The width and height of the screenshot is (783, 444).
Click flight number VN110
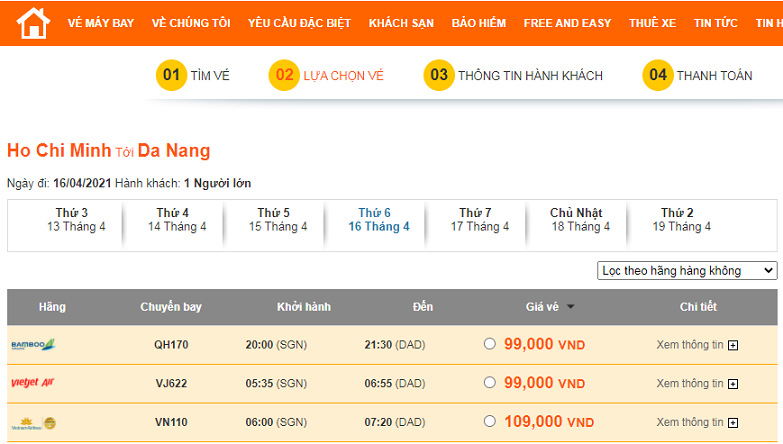(x=171, y=423)
